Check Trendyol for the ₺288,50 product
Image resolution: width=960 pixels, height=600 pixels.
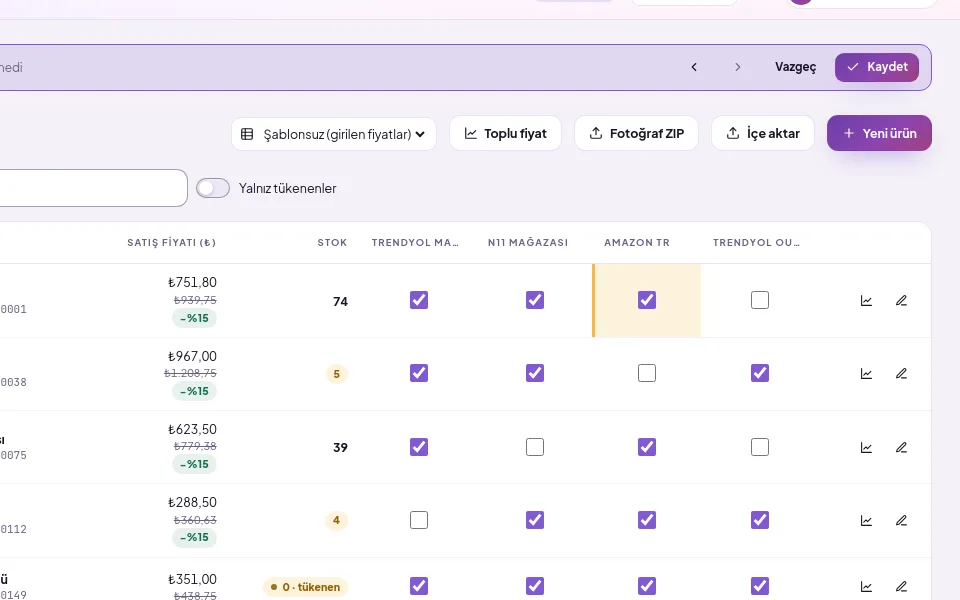(419, 520)
